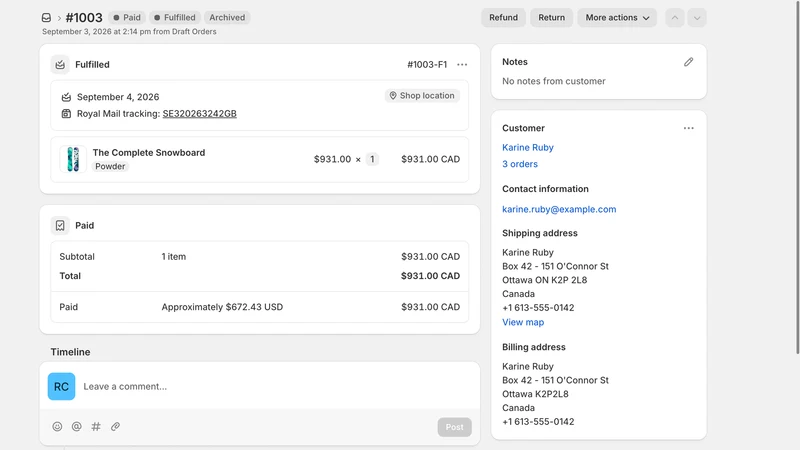Viewport: 800px width, 450px height.
Task: Click the Fulfilled status badge in header
Action: point(174,18)
